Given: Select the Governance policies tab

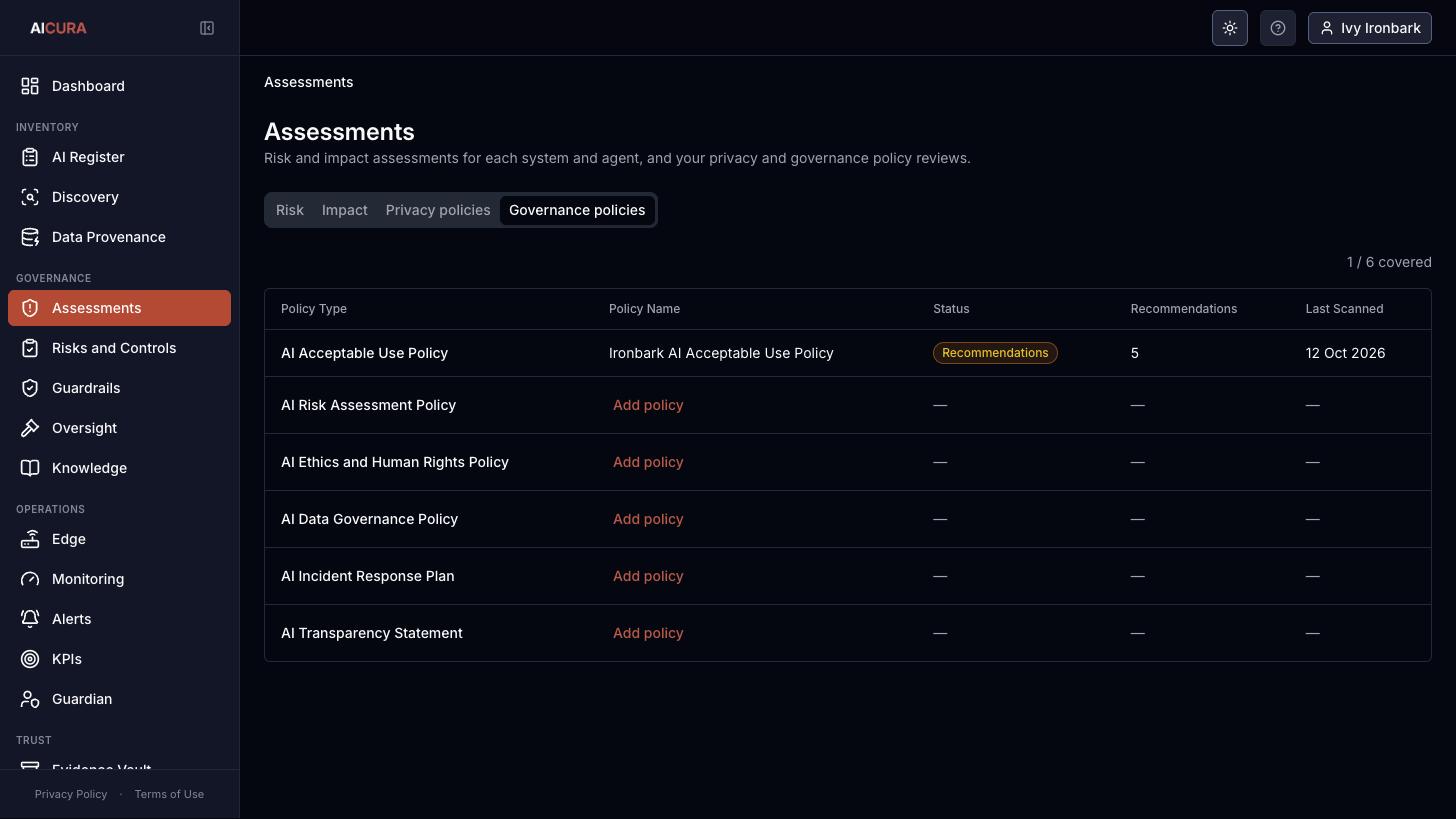Looking at the screenshot, I should coord(577,210).
